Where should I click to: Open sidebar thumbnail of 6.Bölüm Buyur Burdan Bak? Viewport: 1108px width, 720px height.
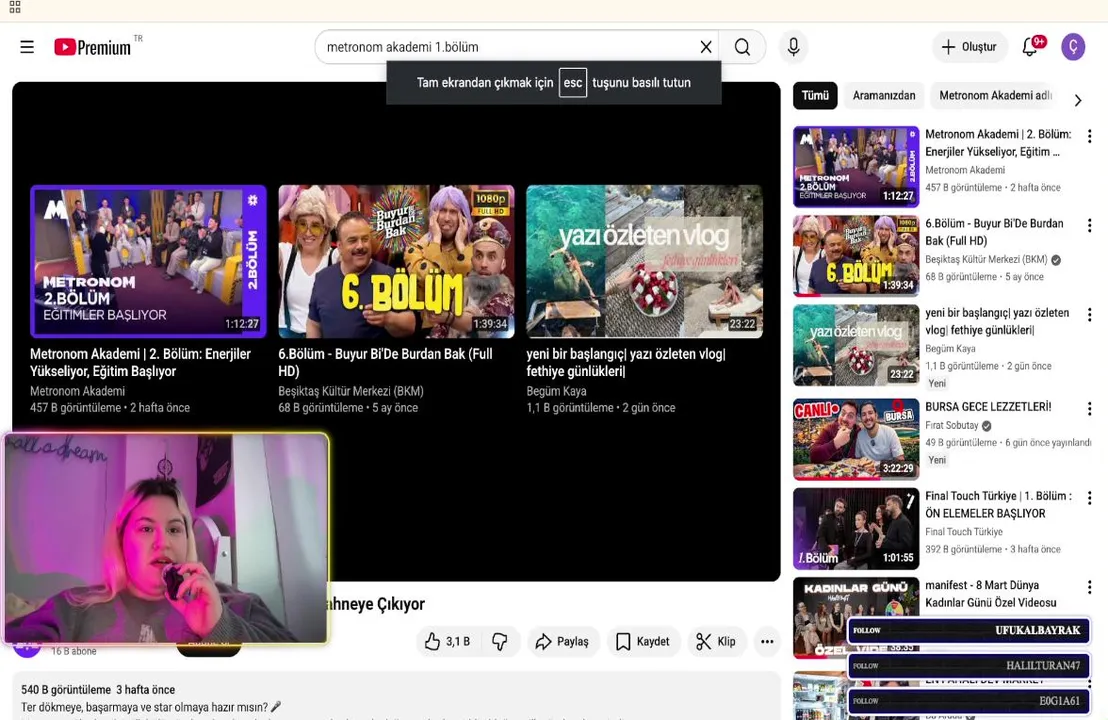point(856,256)
